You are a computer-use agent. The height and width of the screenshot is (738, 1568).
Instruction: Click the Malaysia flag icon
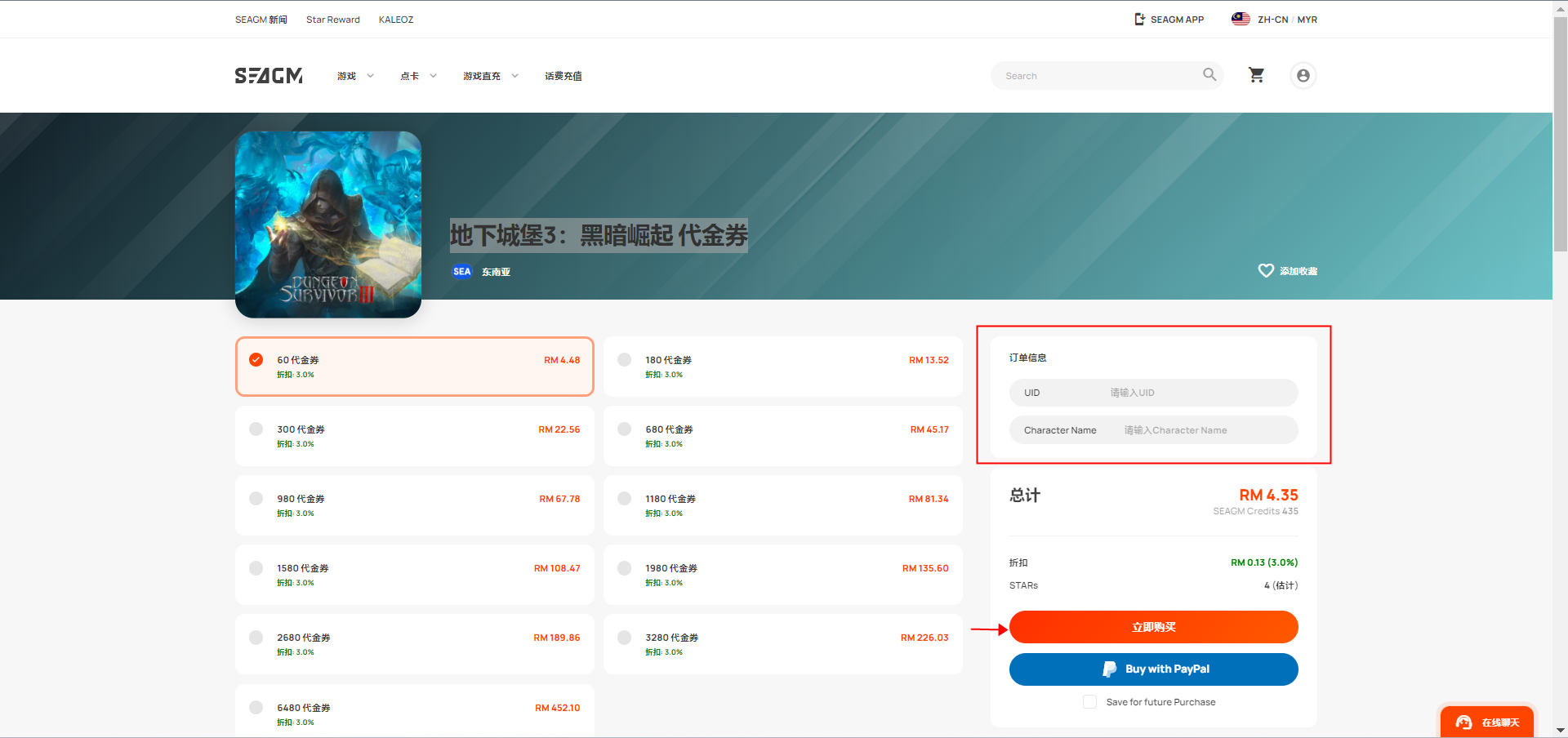click(x=1241, y=19)
